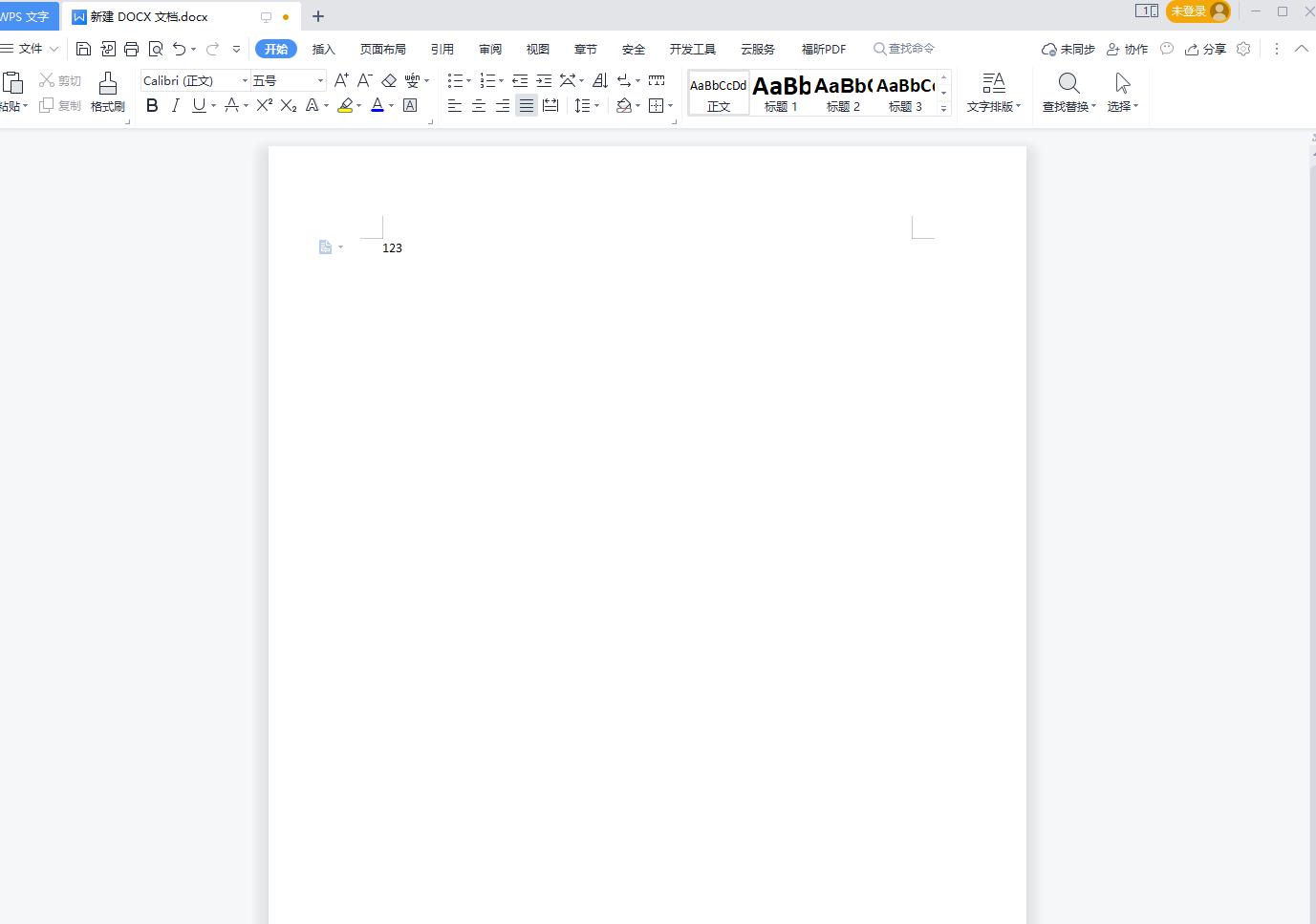This screenshot has height=924, width=1316.
Task: Increase paragraph indent
Action: 544,80
